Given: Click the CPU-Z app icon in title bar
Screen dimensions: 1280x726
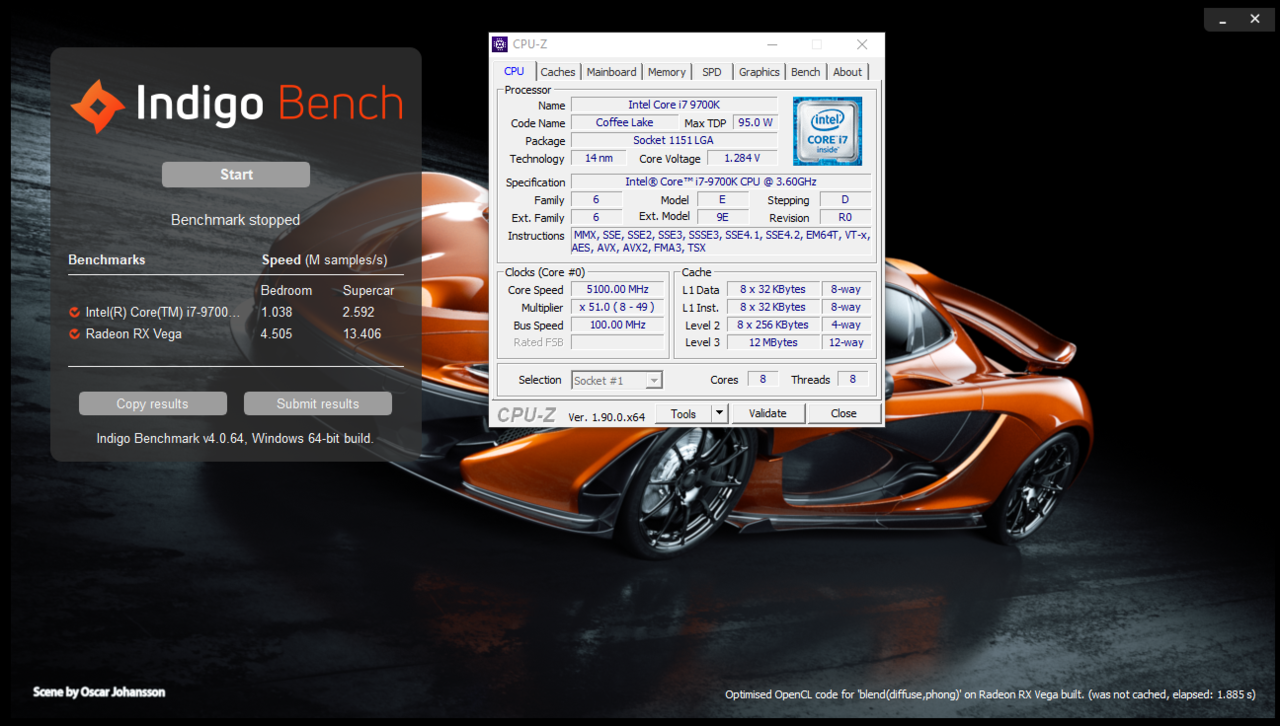Looking at the screenshot, I should click(500, 44).
